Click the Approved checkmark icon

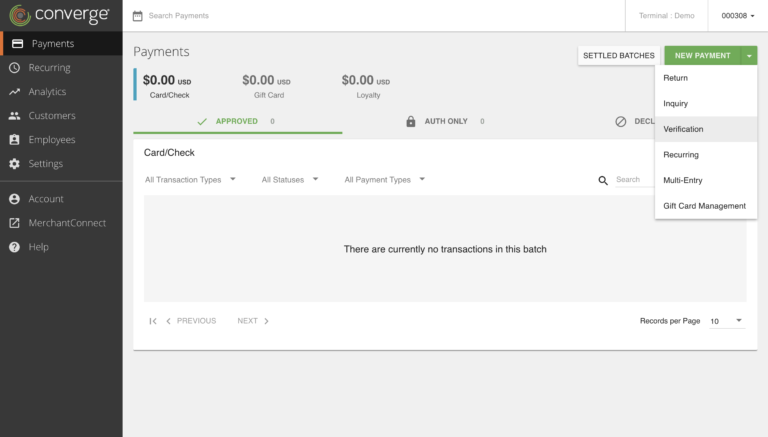click(x=202, y=121)
